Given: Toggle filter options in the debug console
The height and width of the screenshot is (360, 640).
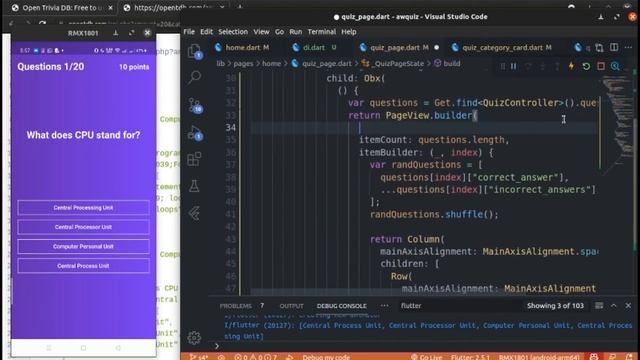Looking at the screenshot, I should (599, 306).
